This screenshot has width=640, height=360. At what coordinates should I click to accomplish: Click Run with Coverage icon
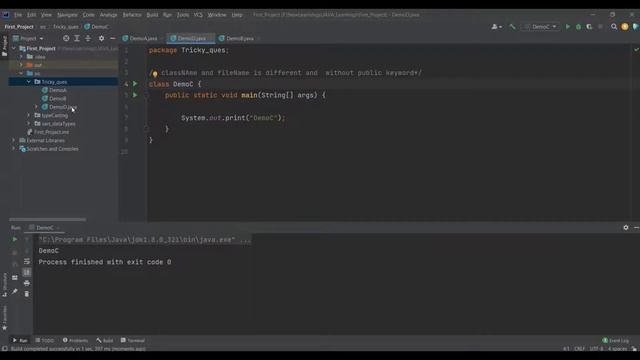(589, 27)
